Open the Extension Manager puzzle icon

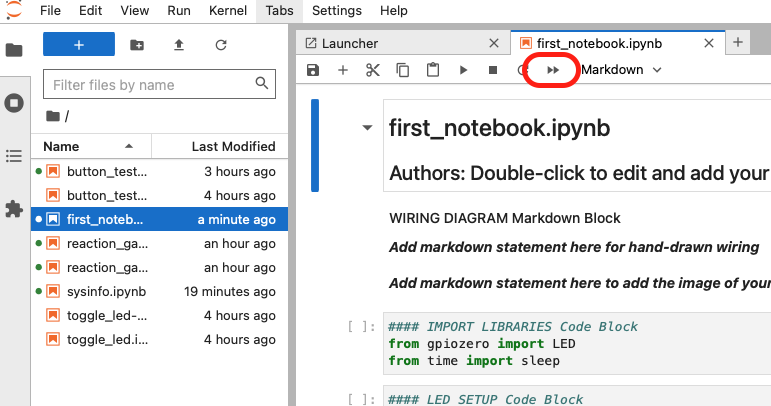click(14, 209)
